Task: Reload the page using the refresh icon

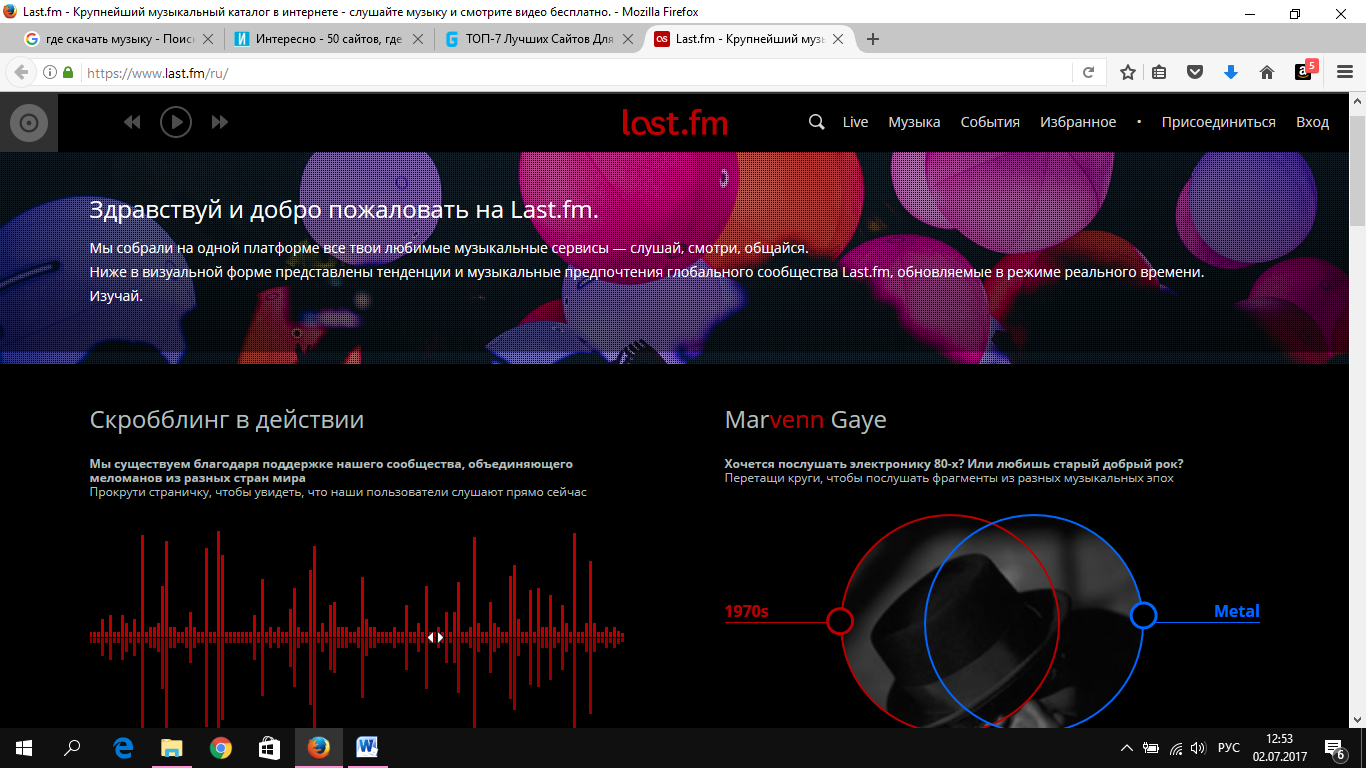Action: pos(1089,72)
